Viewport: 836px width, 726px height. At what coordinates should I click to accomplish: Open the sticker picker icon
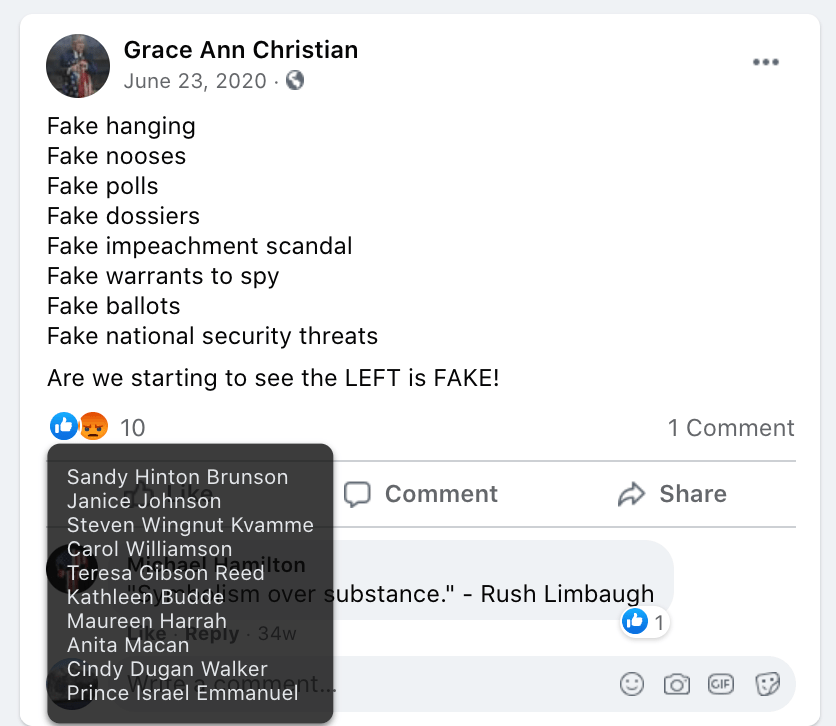point(767,684)
